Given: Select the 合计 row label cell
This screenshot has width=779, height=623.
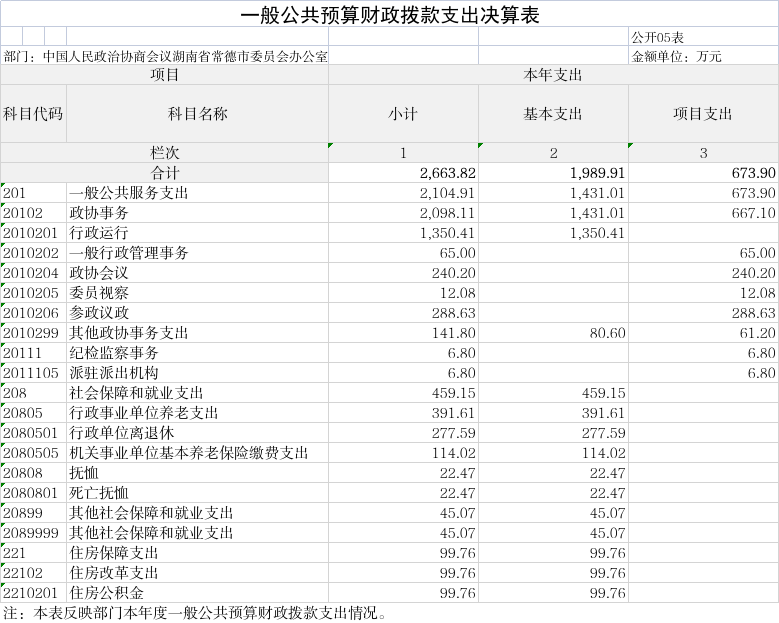Looking at the screenshot, I should click(164, 173).
